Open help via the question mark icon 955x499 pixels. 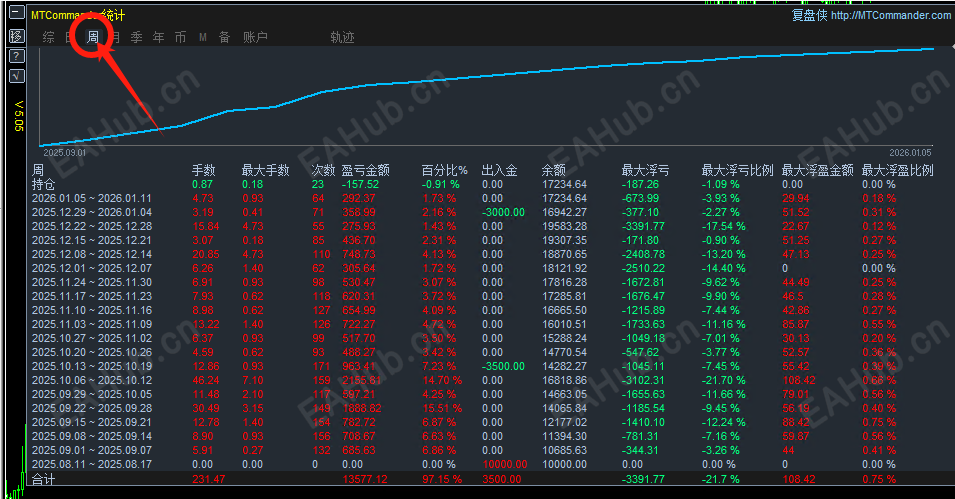tap(17, 56)
